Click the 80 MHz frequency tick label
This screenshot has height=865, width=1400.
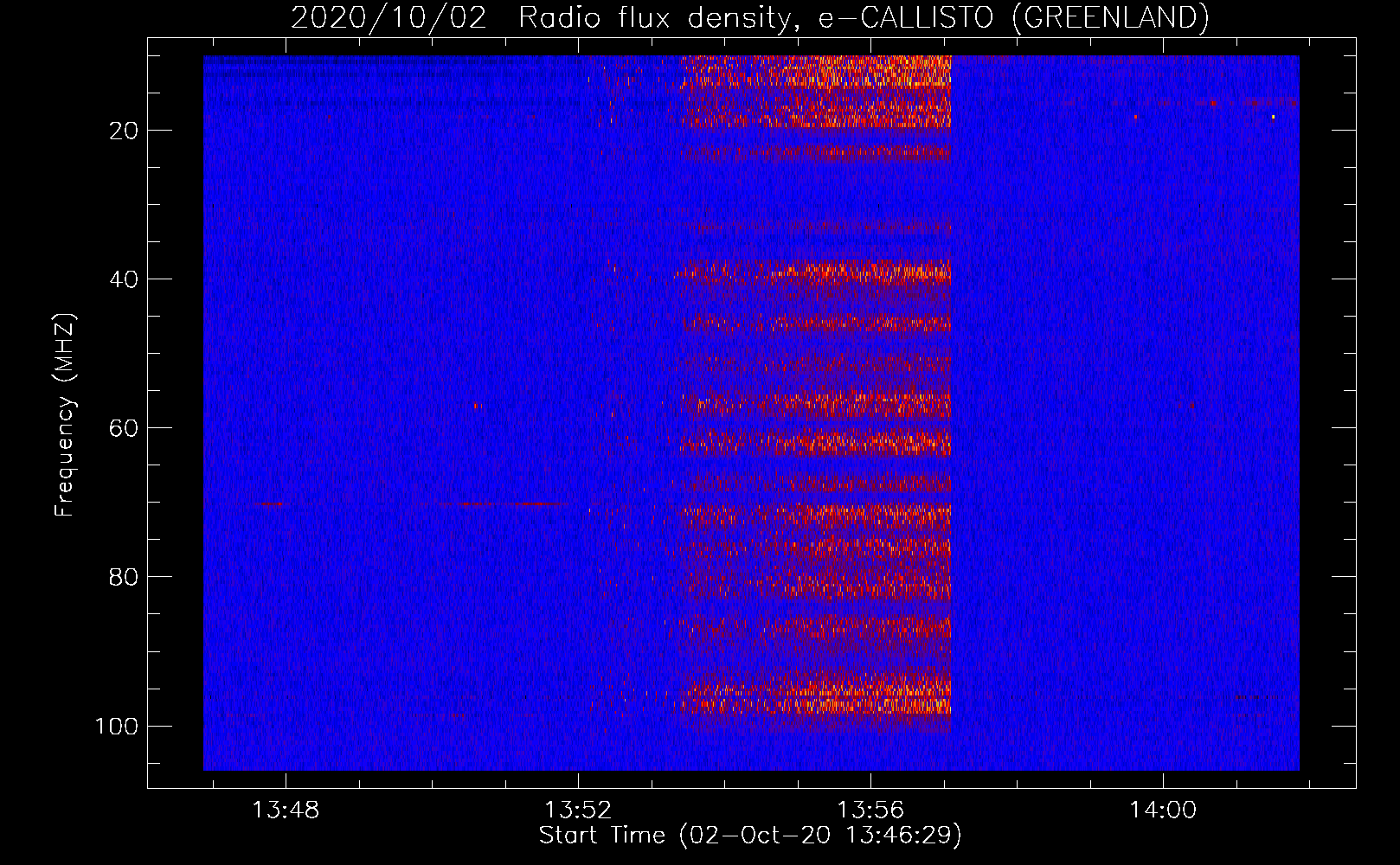pyautogui.click(x=124, y=577)
